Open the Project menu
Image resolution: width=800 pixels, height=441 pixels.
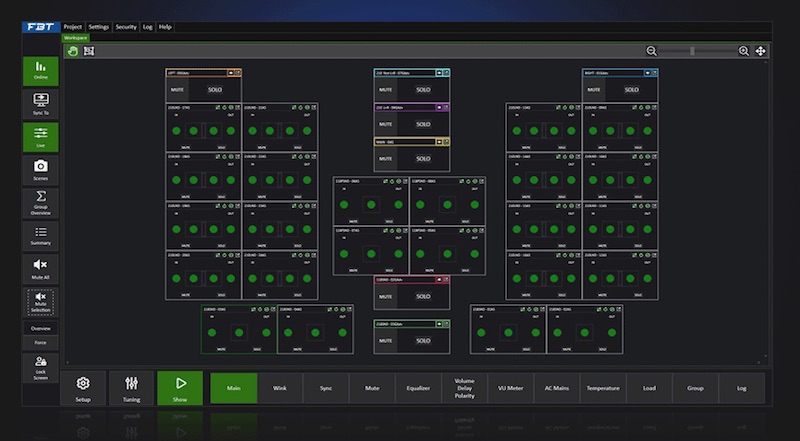pos(72,27)
